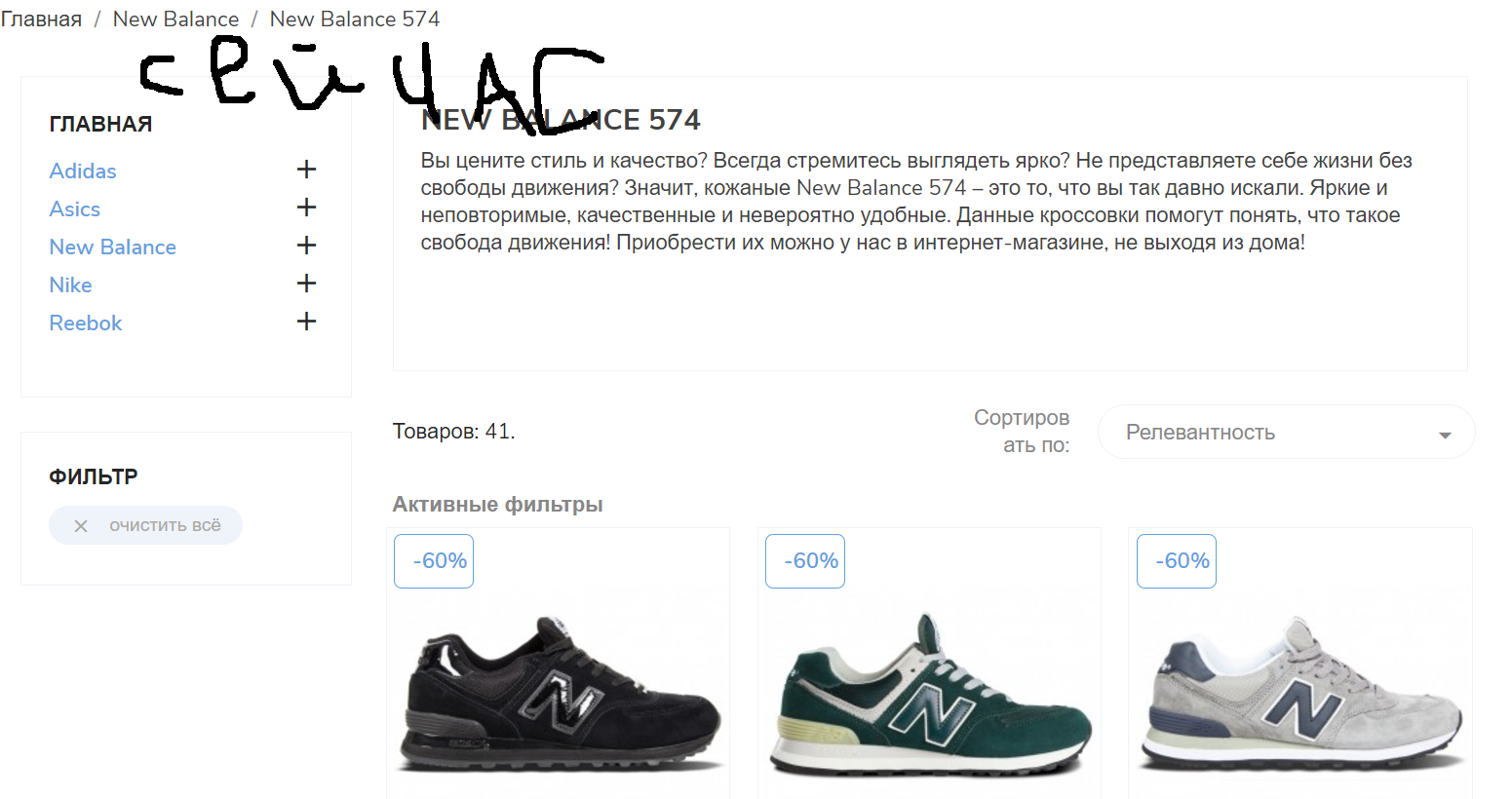Click the X icon in clear-all filter button
1512x799 pixels.
click(81, 526)
